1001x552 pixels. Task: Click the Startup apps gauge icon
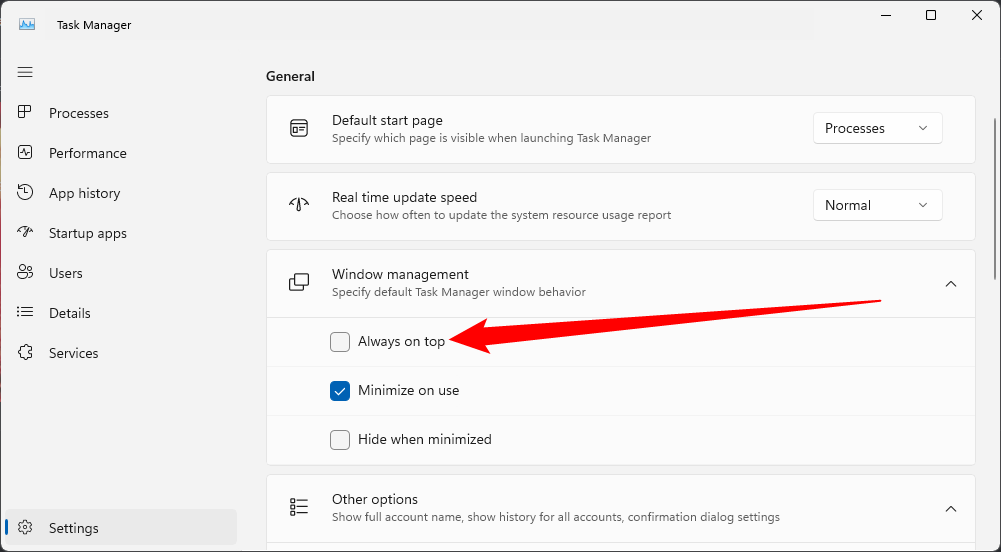coord(25,232)
